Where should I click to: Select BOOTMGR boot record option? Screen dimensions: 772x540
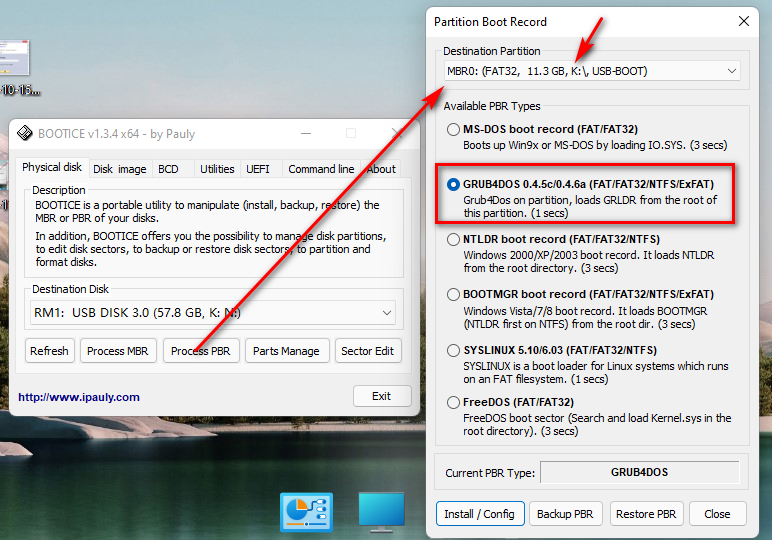(x=453, y=295)
